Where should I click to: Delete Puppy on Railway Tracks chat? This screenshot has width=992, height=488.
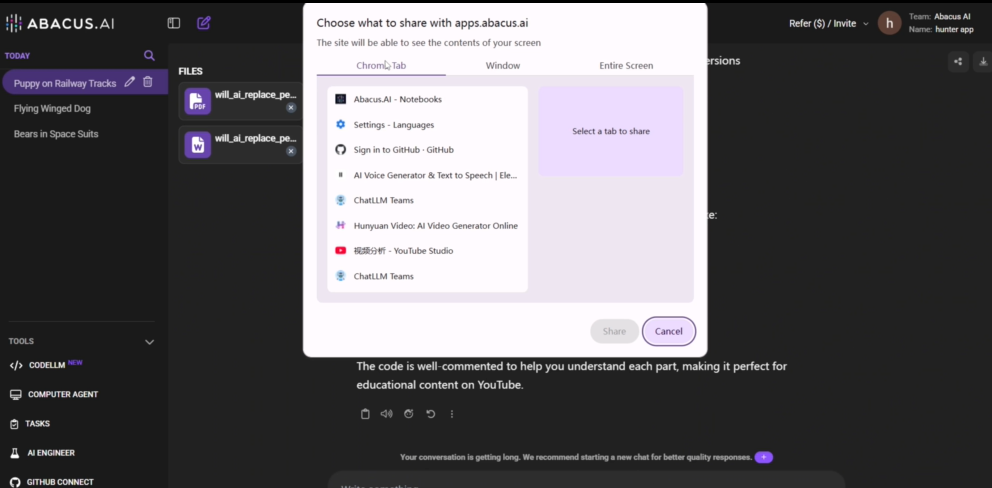(147, 82)
